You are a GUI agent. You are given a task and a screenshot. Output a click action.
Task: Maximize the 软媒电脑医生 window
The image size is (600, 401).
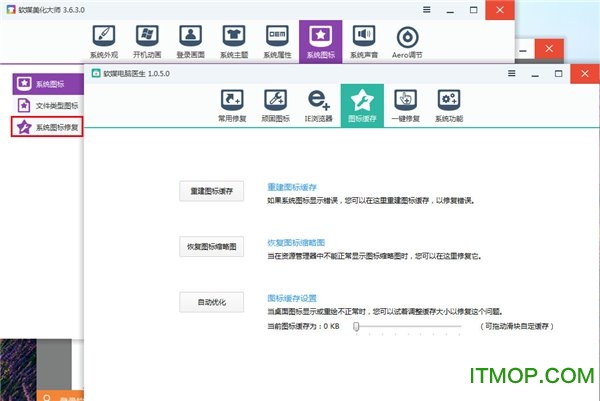point(558,73)
